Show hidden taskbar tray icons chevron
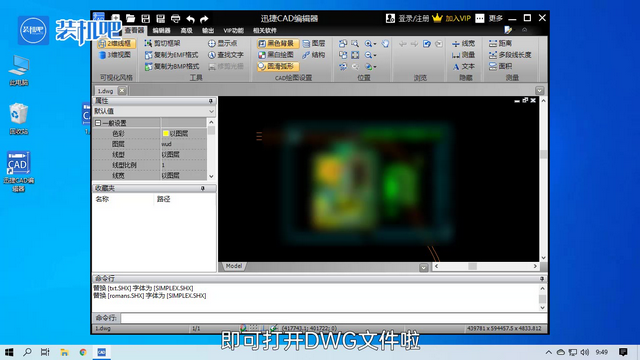 coord(549,352)
